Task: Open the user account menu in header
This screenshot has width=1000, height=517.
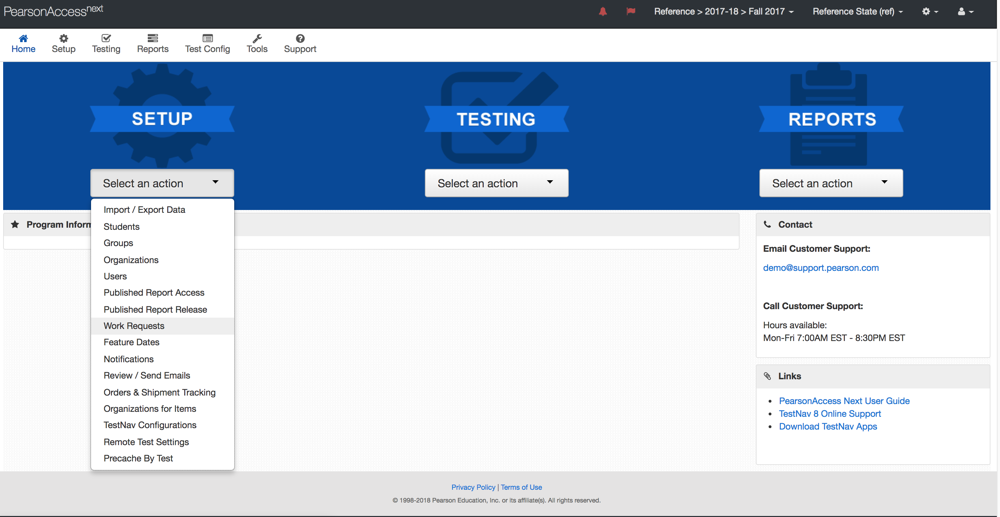Action: pyautogui.click(x=965, y=12)
